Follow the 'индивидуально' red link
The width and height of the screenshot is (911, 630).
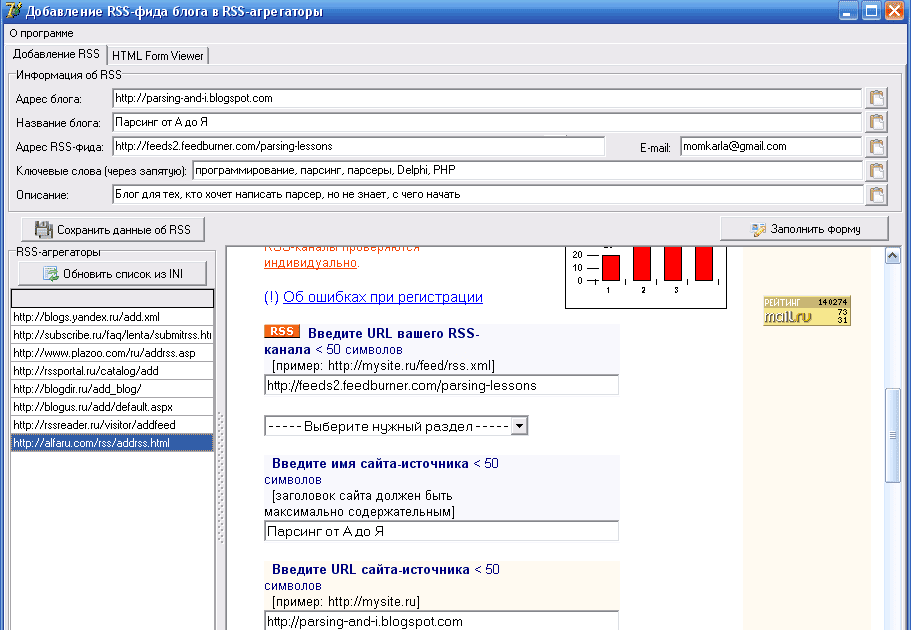311,263
